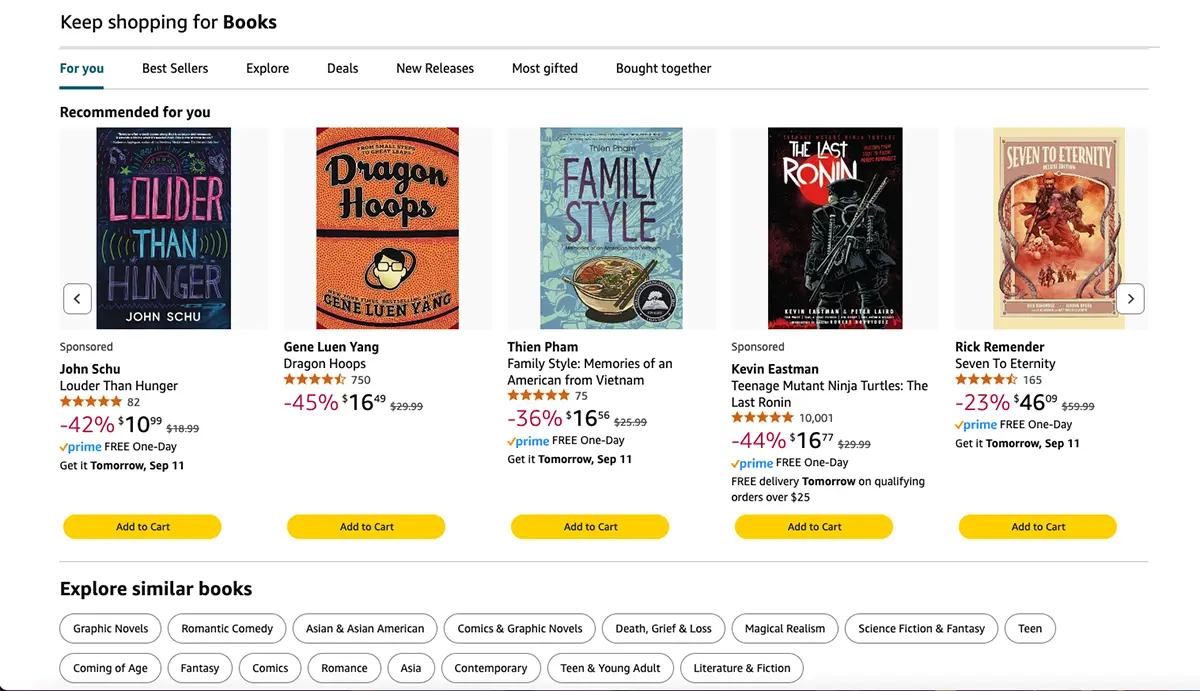Viewport: 1200px width, 691px height.
Task: Click the next carousel arrow
Action: coord(1130,298)
